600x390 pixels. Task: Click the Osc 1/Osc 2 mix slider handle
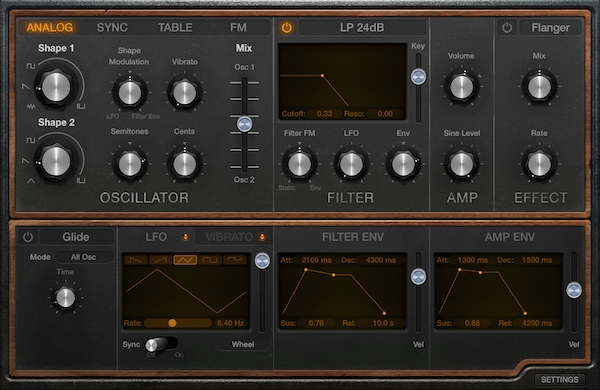245,124
